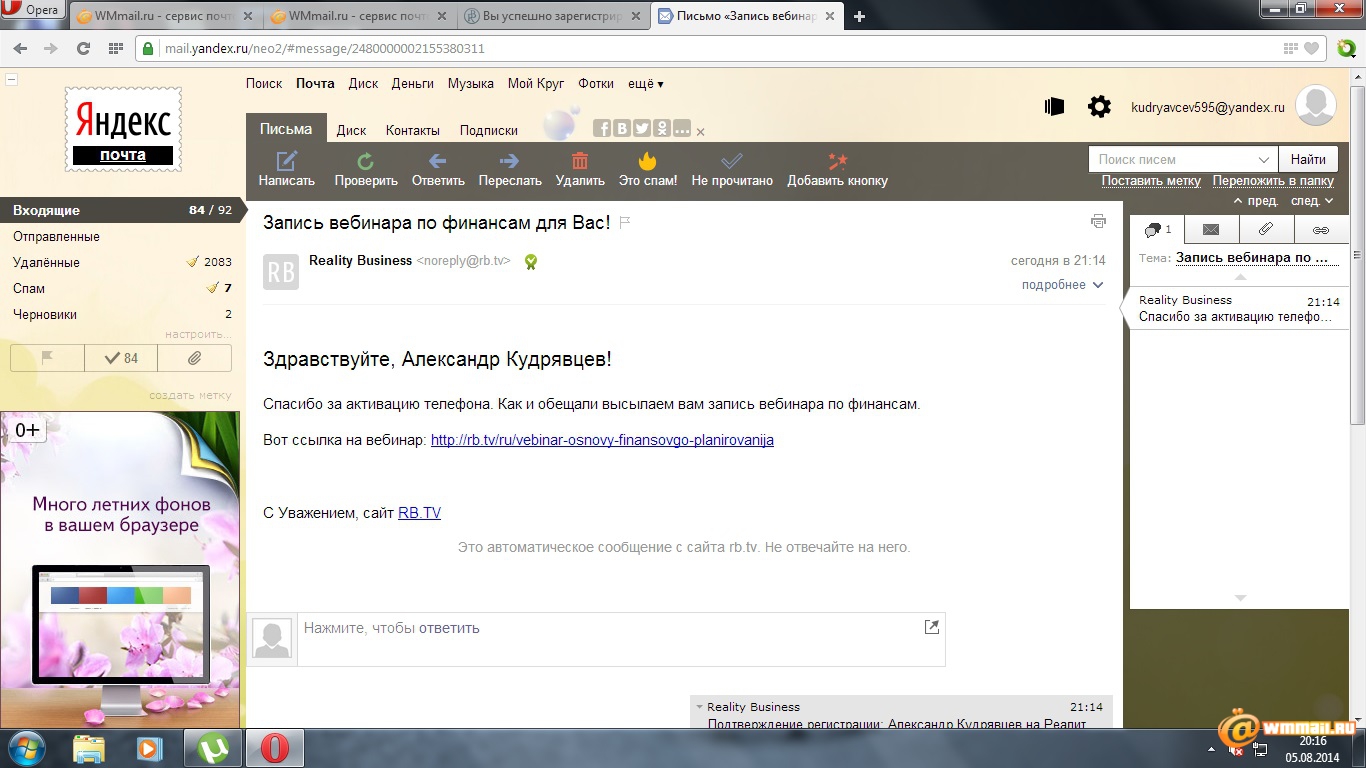Open the attachments paperclip tab in panel
1366x768 pixels.
1266,229
